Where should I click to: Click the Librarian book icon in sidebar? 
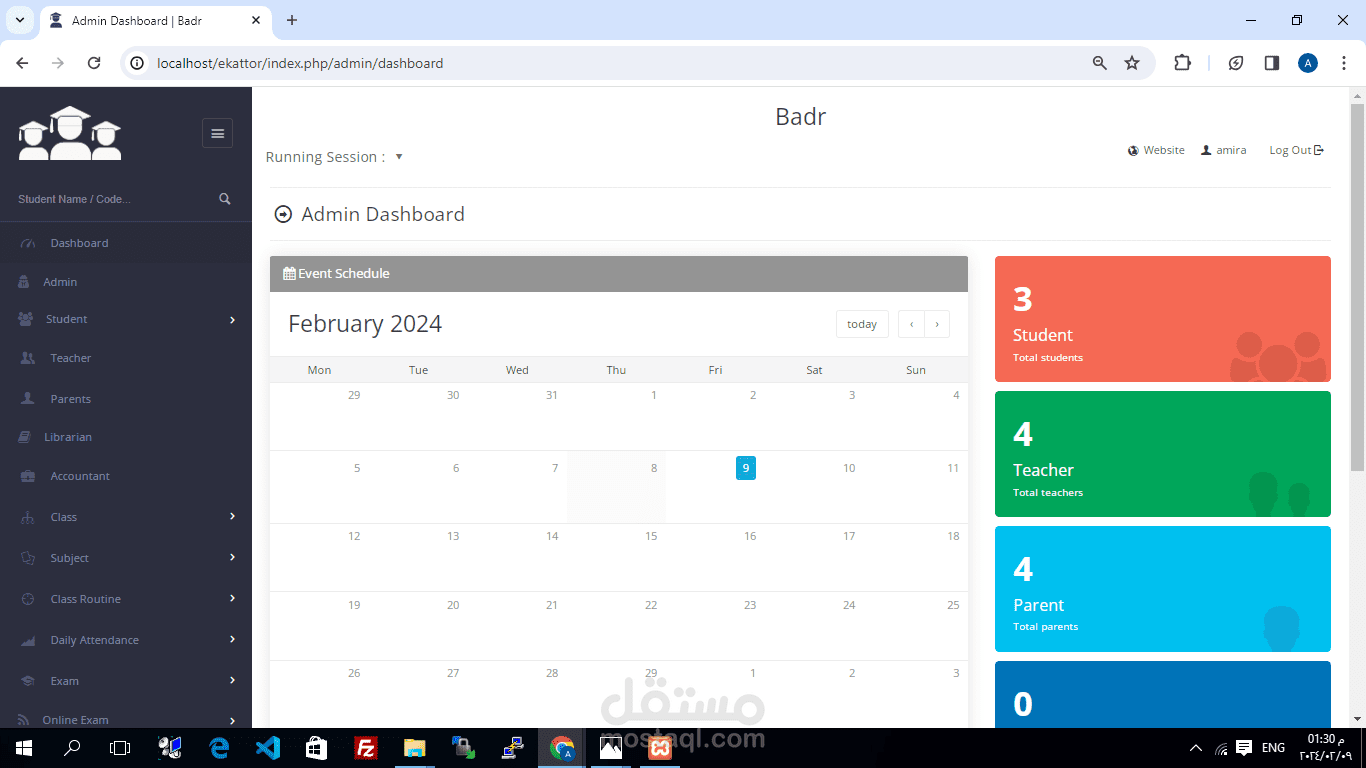point(25,437)
